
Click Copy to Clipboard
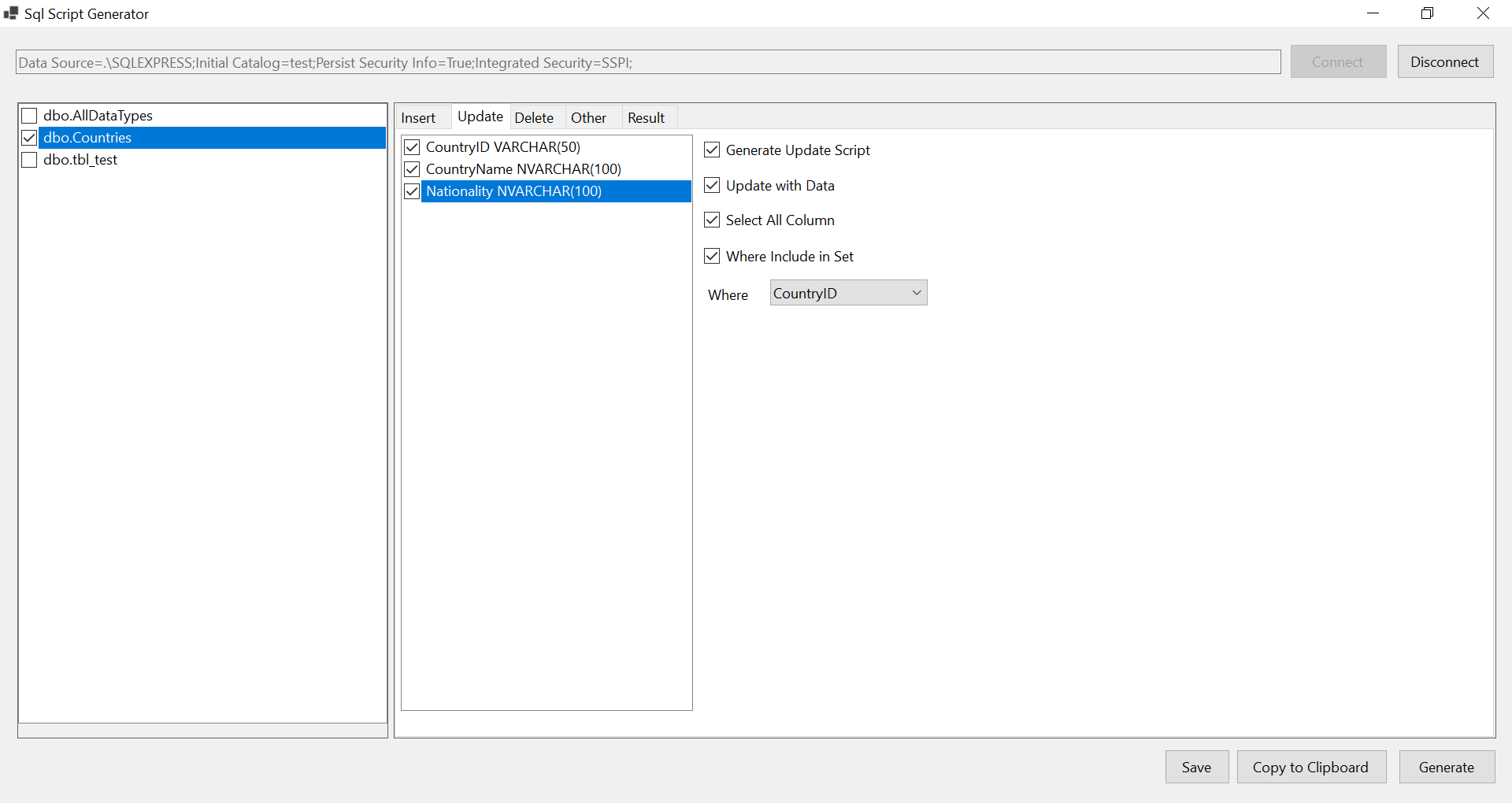click(1310, 767)
